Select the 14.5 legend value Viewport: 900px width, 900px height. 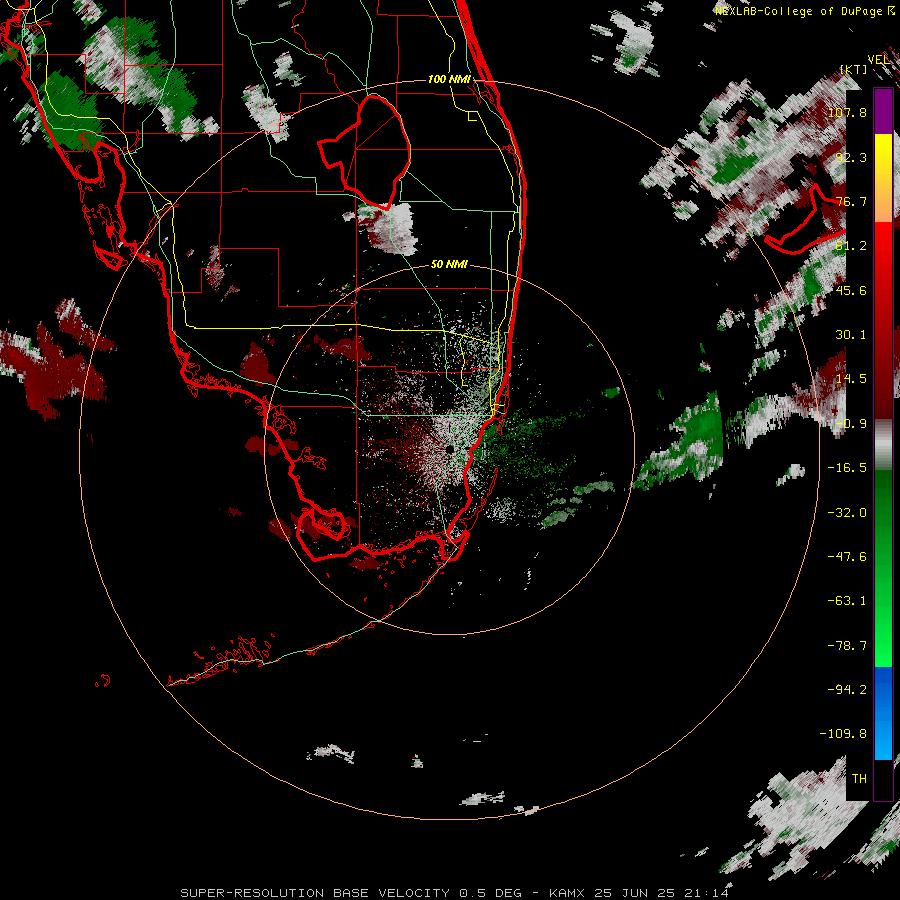pyautogui.click(x=851, y=379)
